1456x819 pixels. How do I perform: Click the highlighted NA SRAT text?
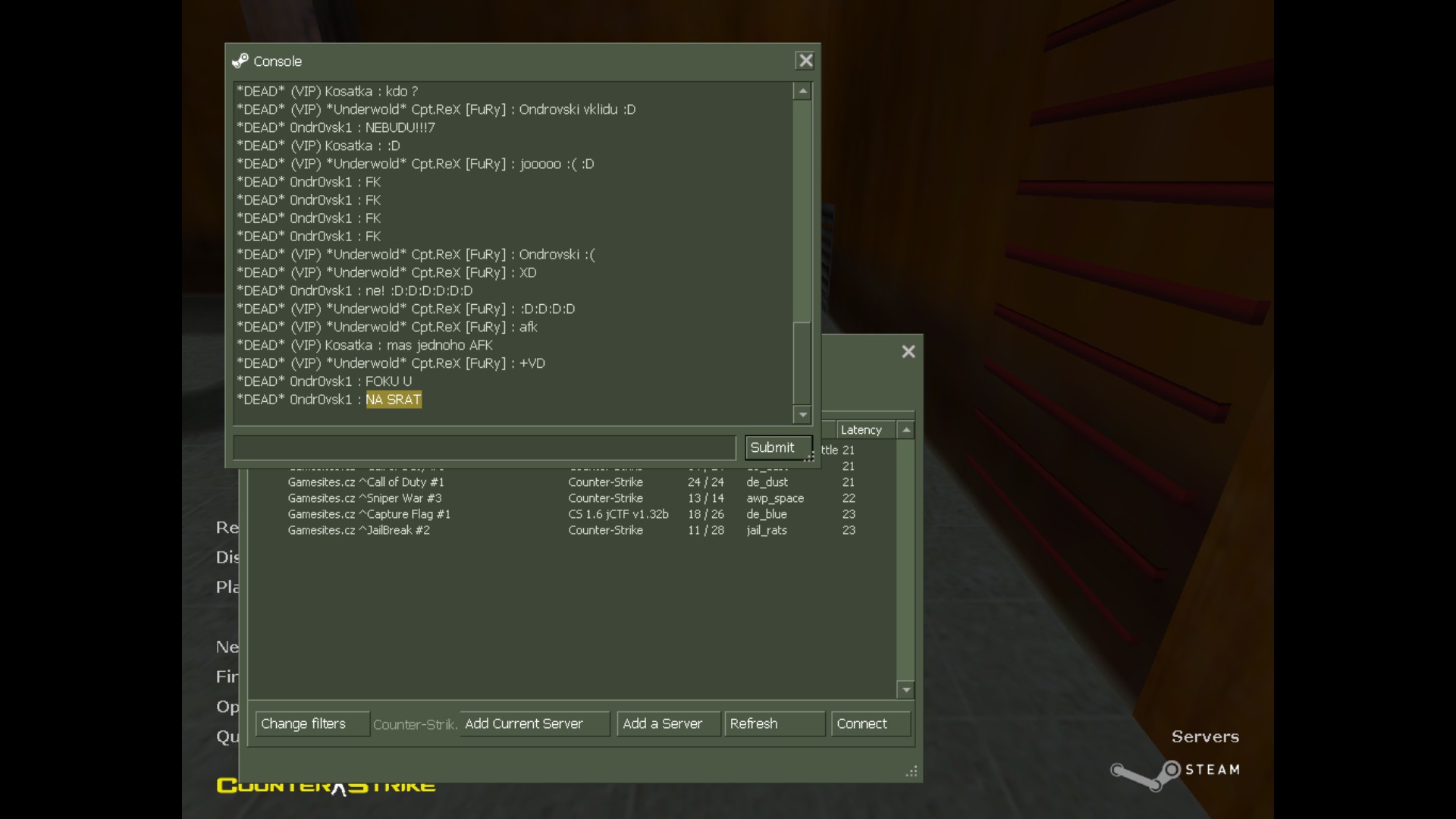(x=394, y=400)
